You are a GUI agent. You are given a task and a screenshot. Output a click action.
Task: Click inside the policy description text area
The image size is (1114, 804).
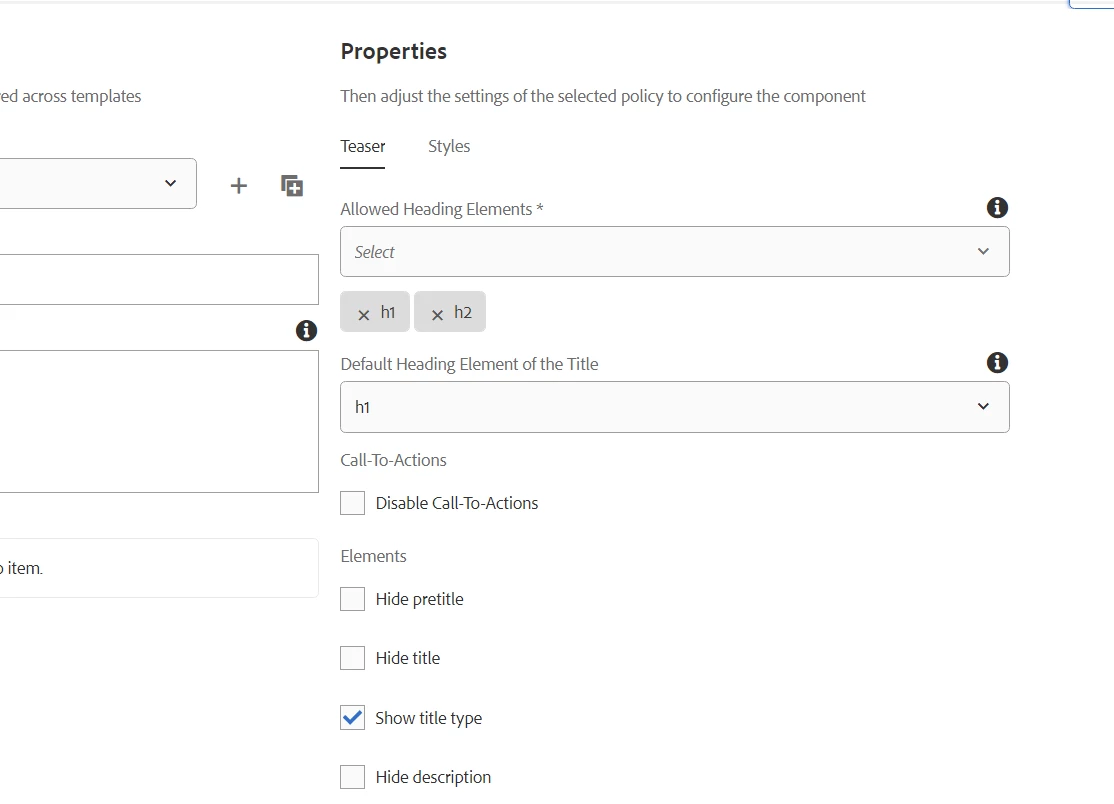pos(160,421)
